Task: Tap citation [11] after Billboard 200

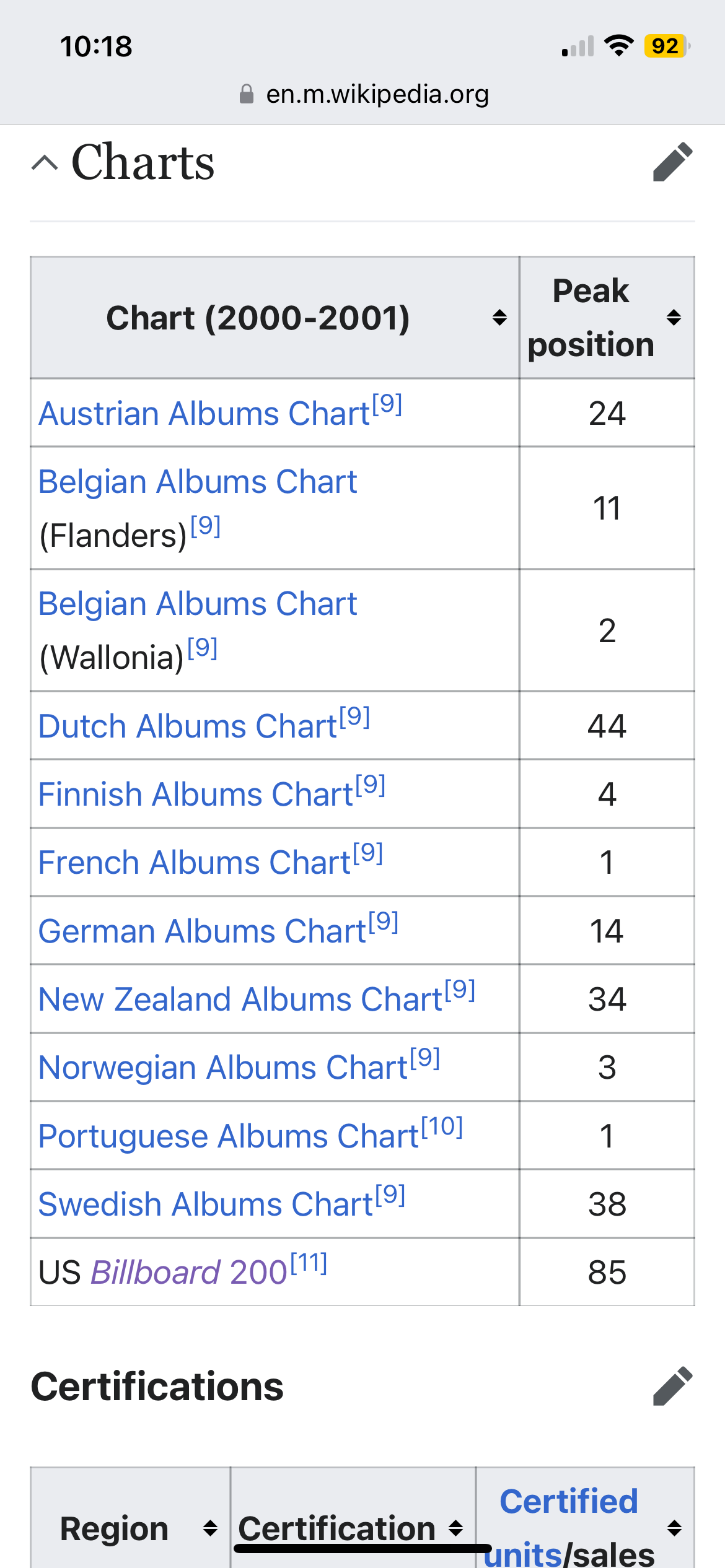Action: (309, 1263)
